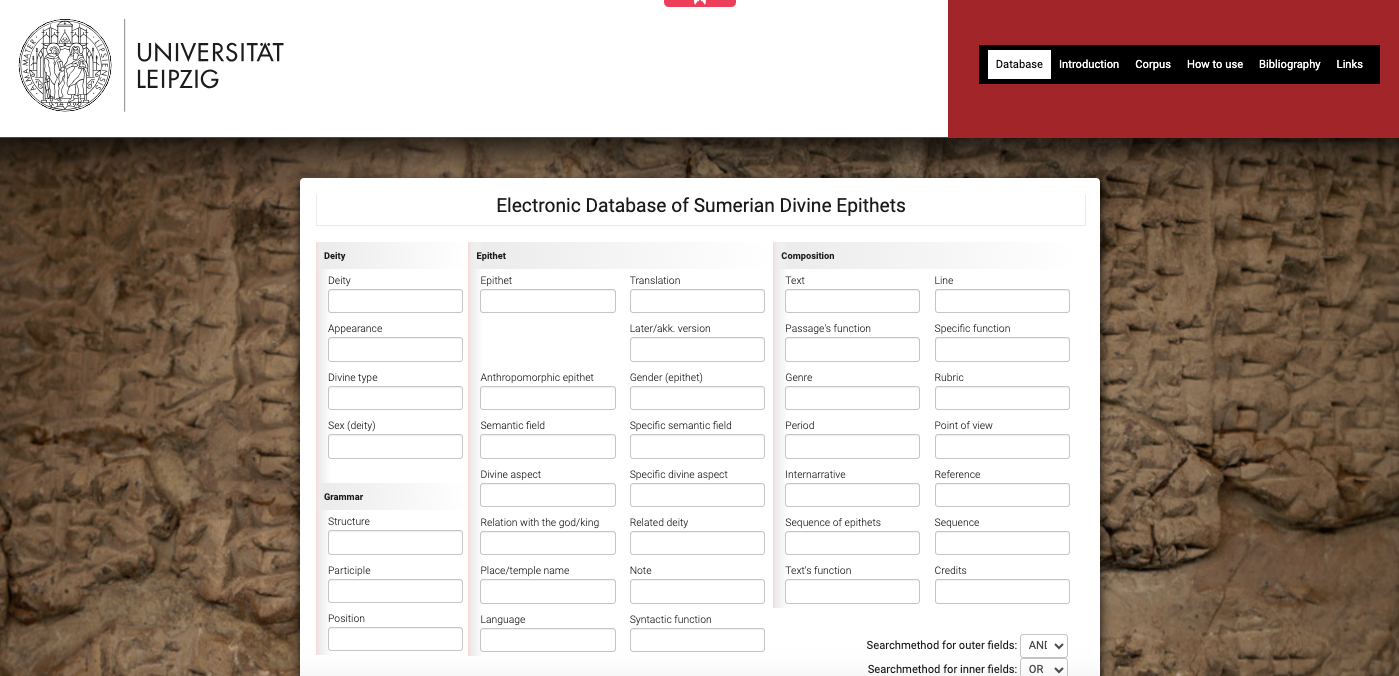Focus the Epithet text field

tap(547, 301)
